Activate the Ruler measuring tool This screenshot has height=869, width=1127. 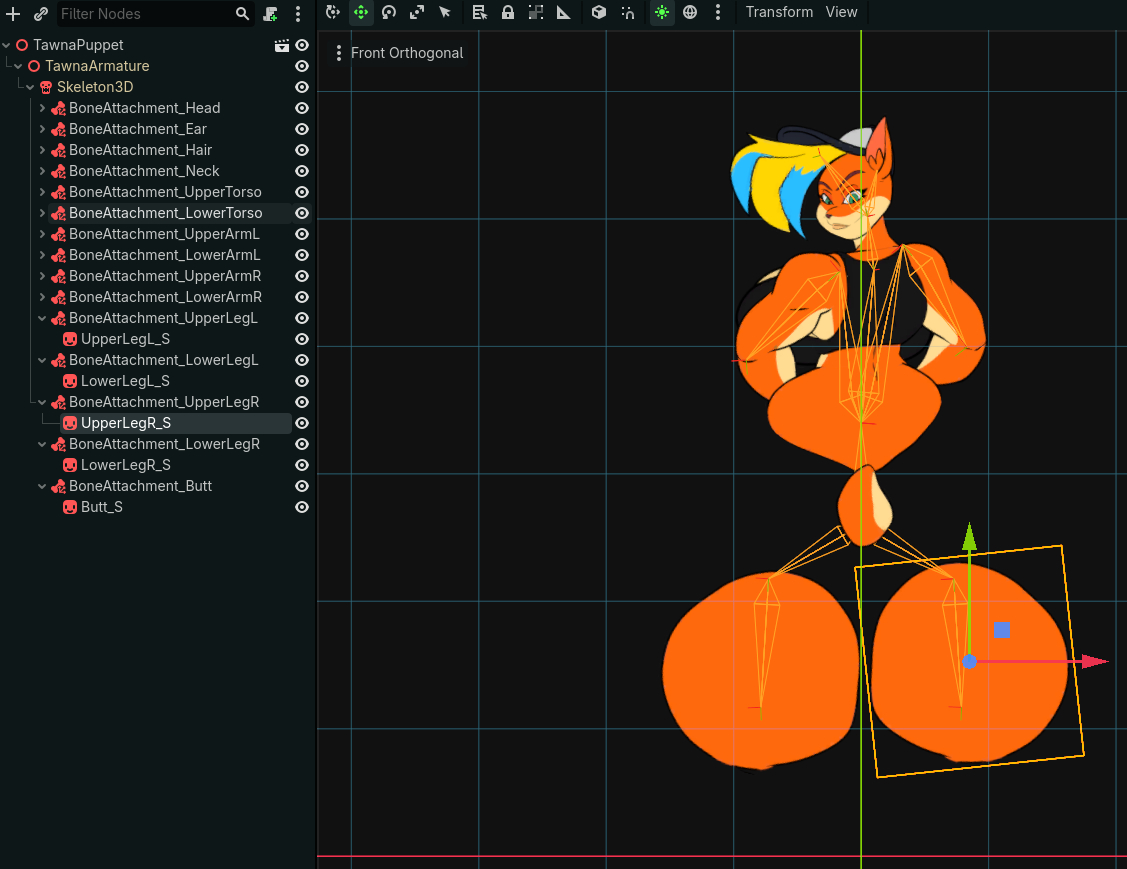(564, 13)
